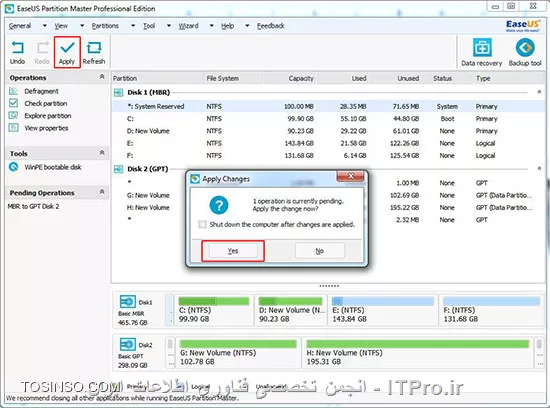Select the C: partition row

328,119
